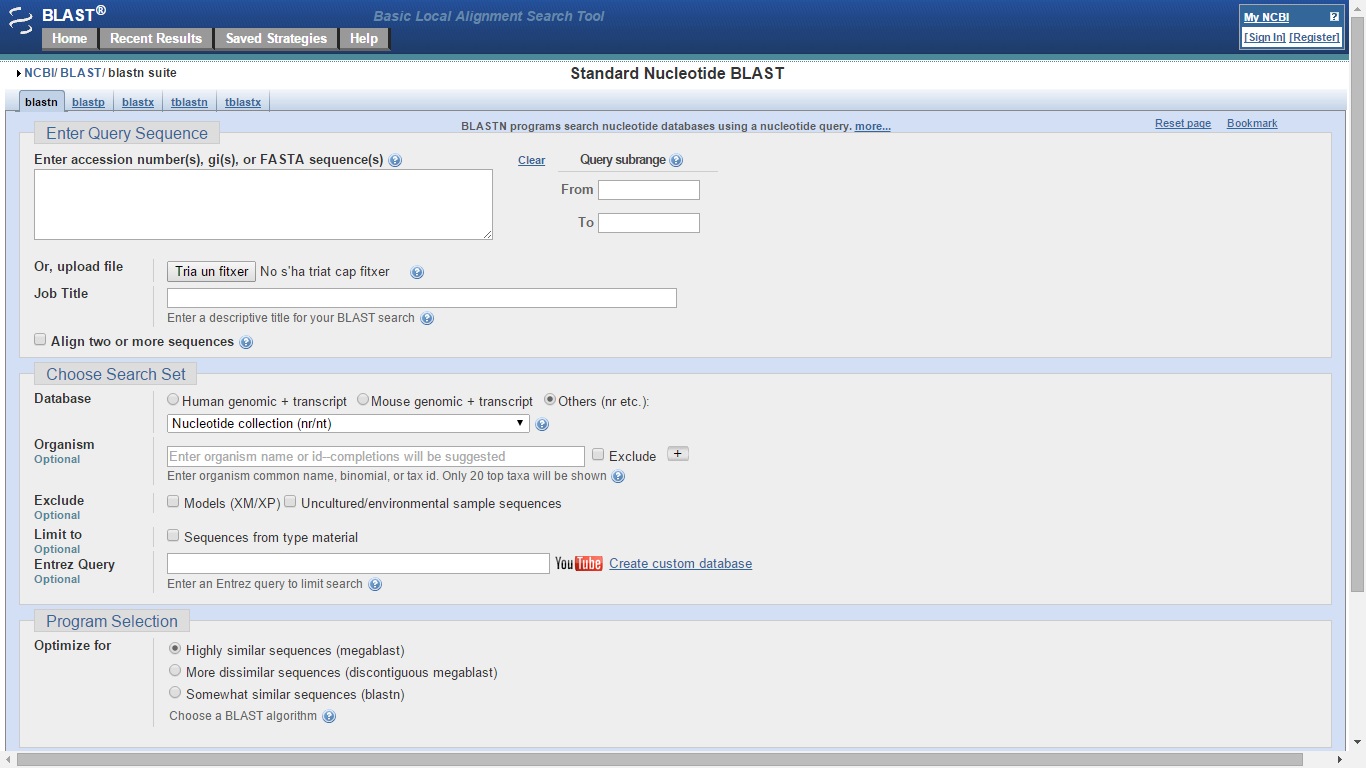This screenshot has width=1366, height=768.
Task: Open help icon beside Choose a BLAST algorithm
Action: pos(329,717)
